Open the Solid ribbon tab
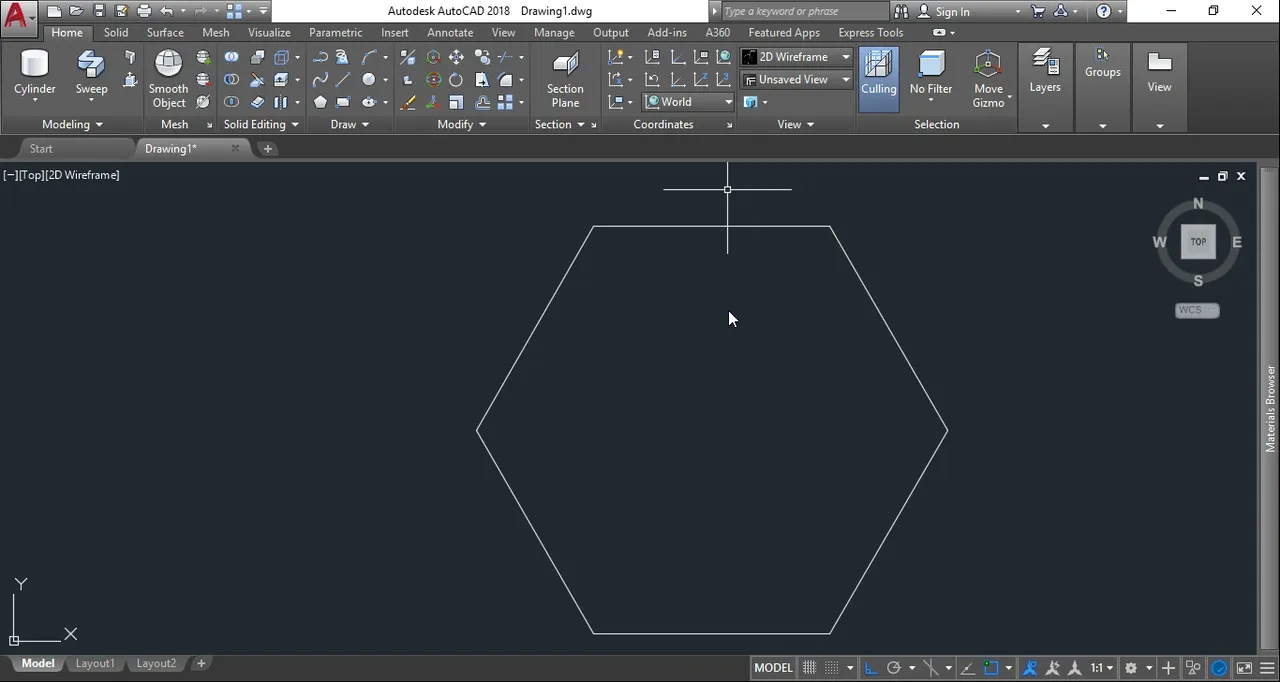 116,32
